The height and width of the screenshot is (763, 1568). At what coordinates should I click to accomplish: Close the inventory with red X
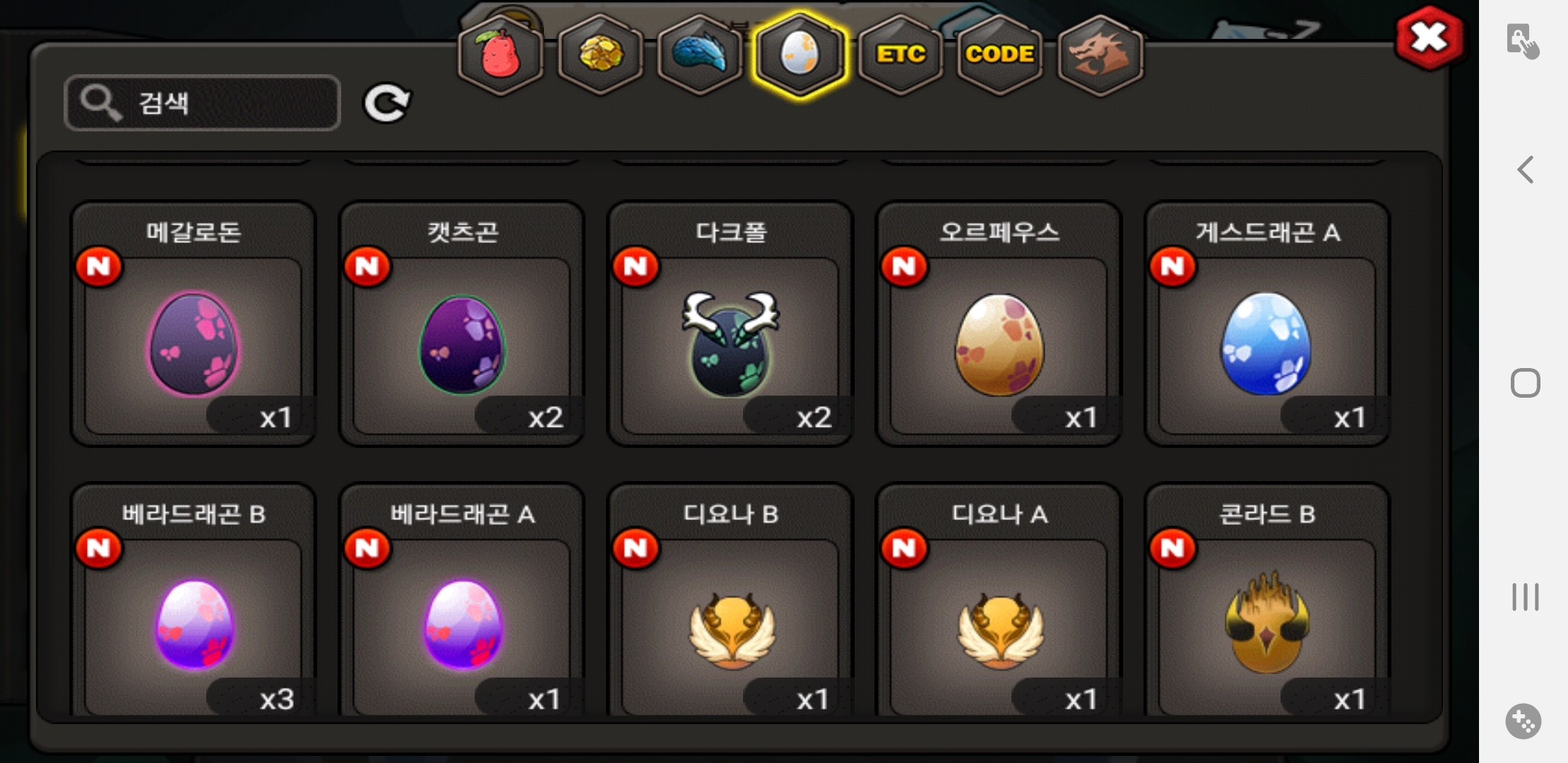tap(1429, 37)
